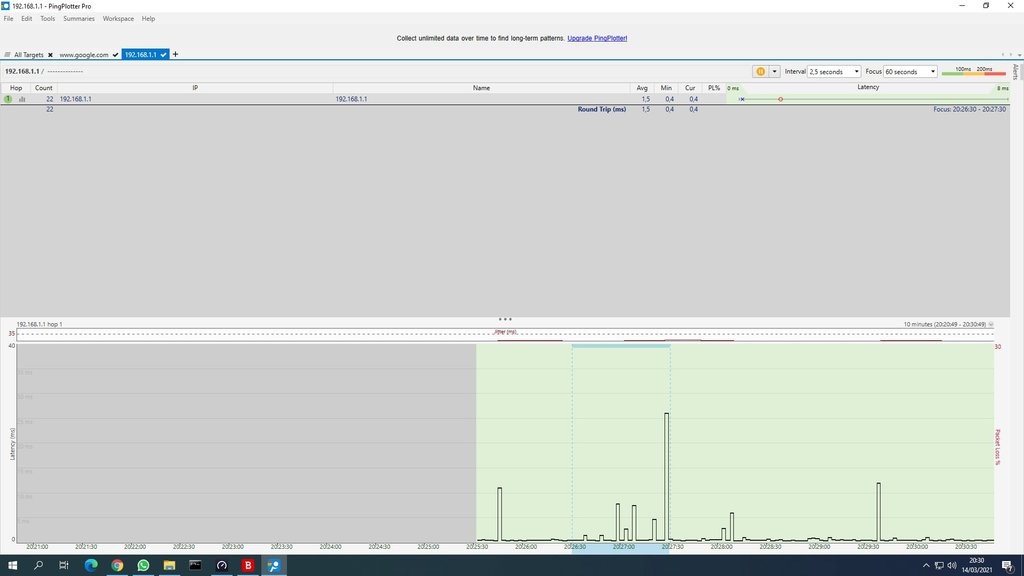Click the green hop 1 number badge

pos(8,99)
